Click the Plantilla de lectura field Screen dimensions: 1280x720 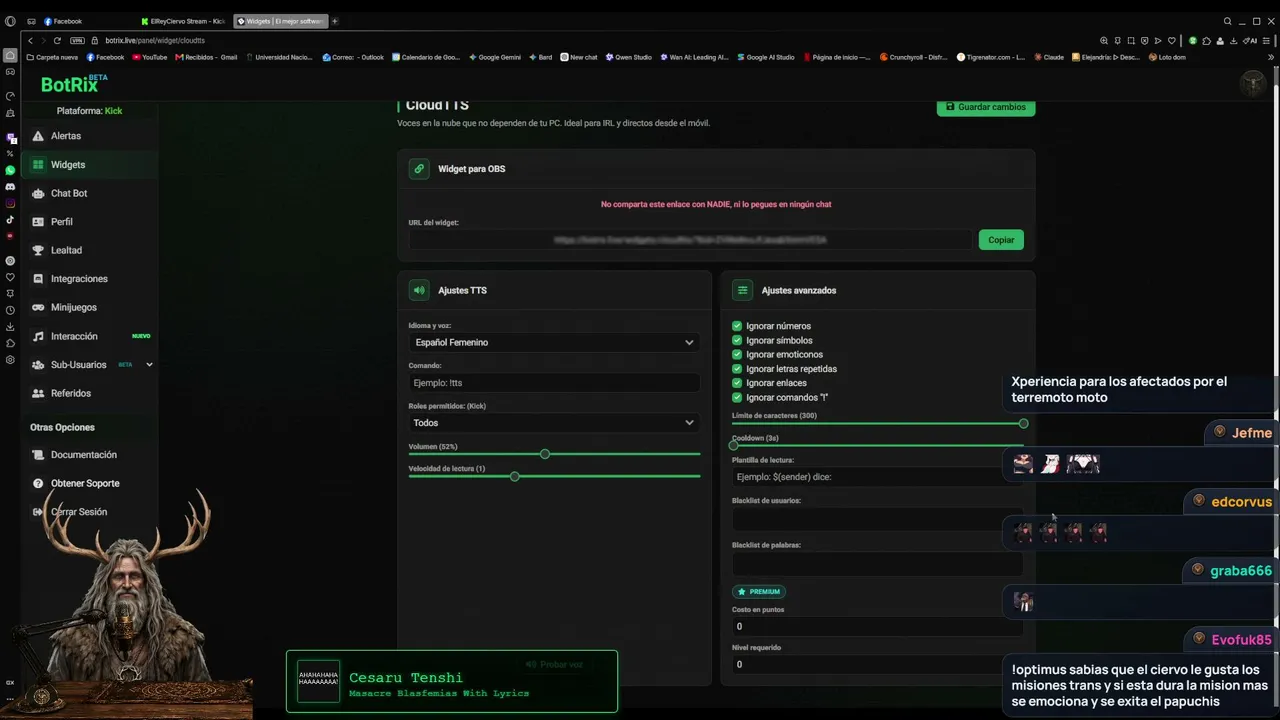(877, 477)
